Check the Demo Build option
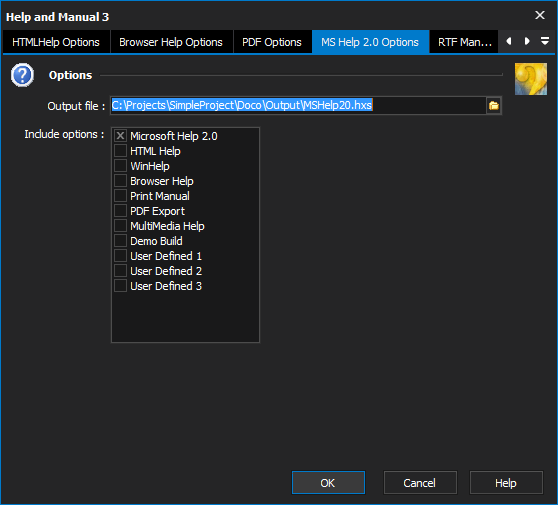This screenshot has height=505, width=558. pos(120,241)
